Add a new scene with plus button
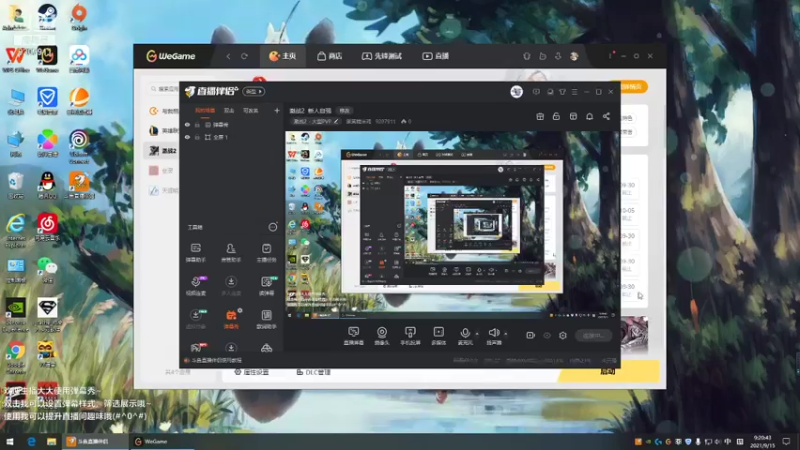 click(x=277, y=110)
